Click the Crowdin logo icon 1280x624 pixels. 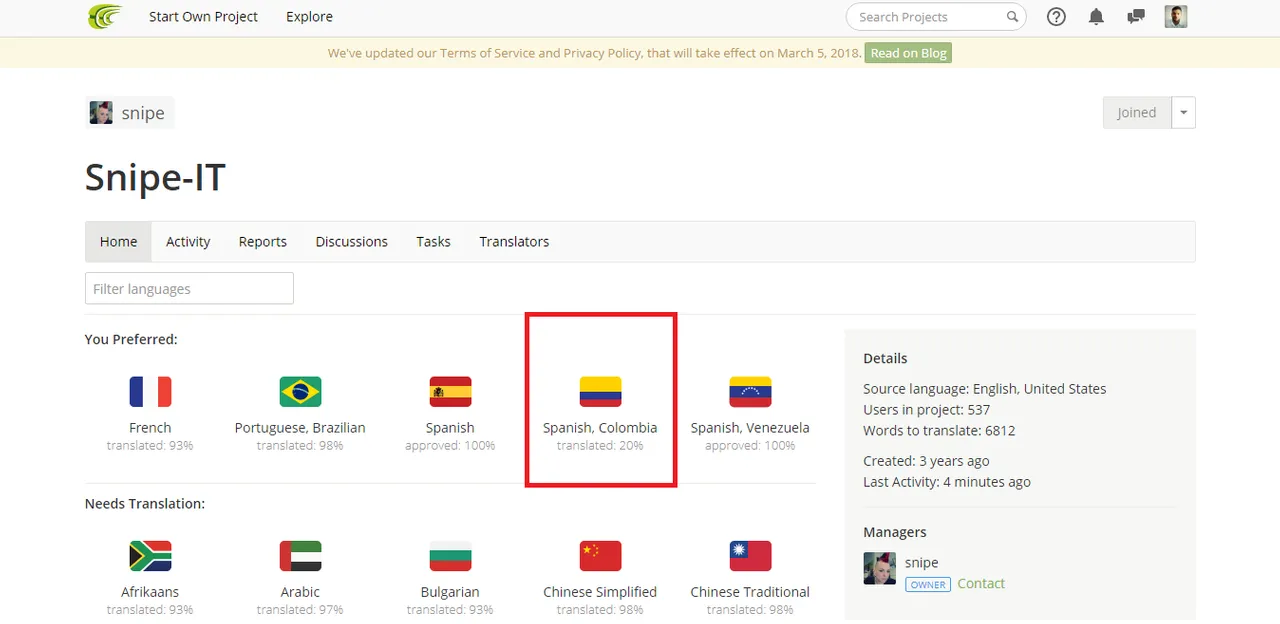coord(104,16)
